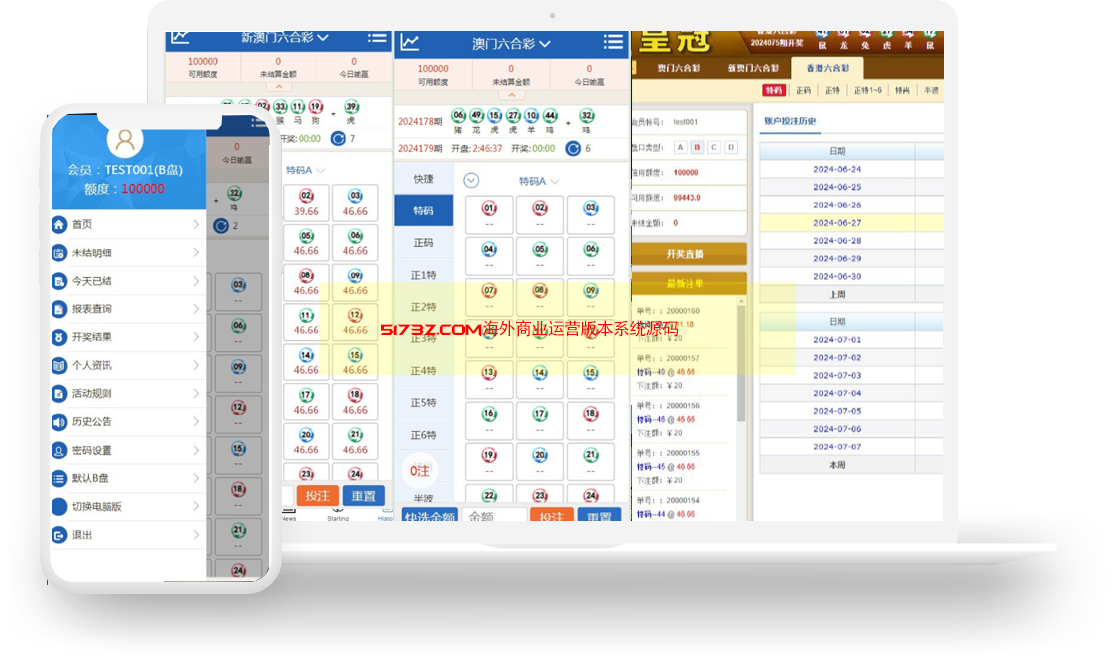
Task: Click blue 重置 in 新澳门六合彩 panel
Action: (x=363, y=496)
